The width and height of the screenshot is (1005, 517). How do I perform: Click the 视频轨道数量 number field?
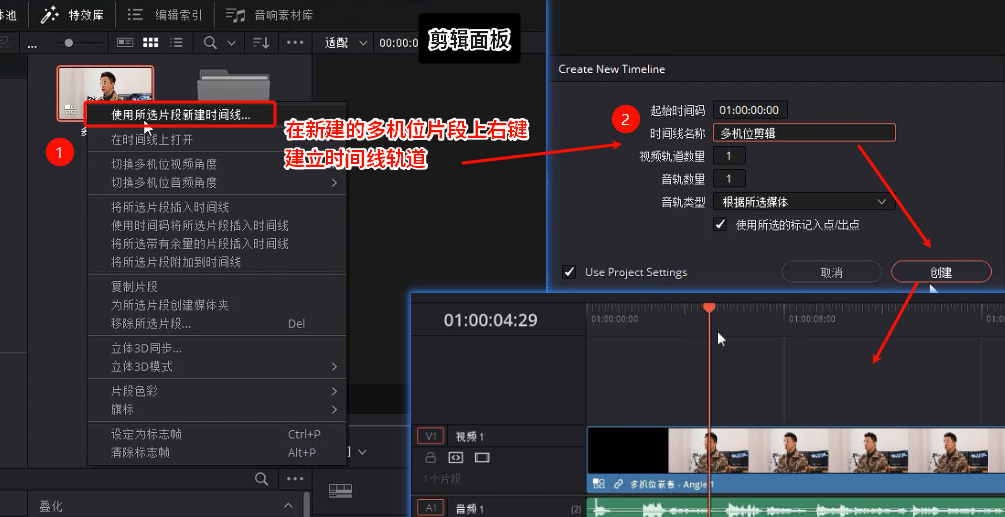point(729,156)
